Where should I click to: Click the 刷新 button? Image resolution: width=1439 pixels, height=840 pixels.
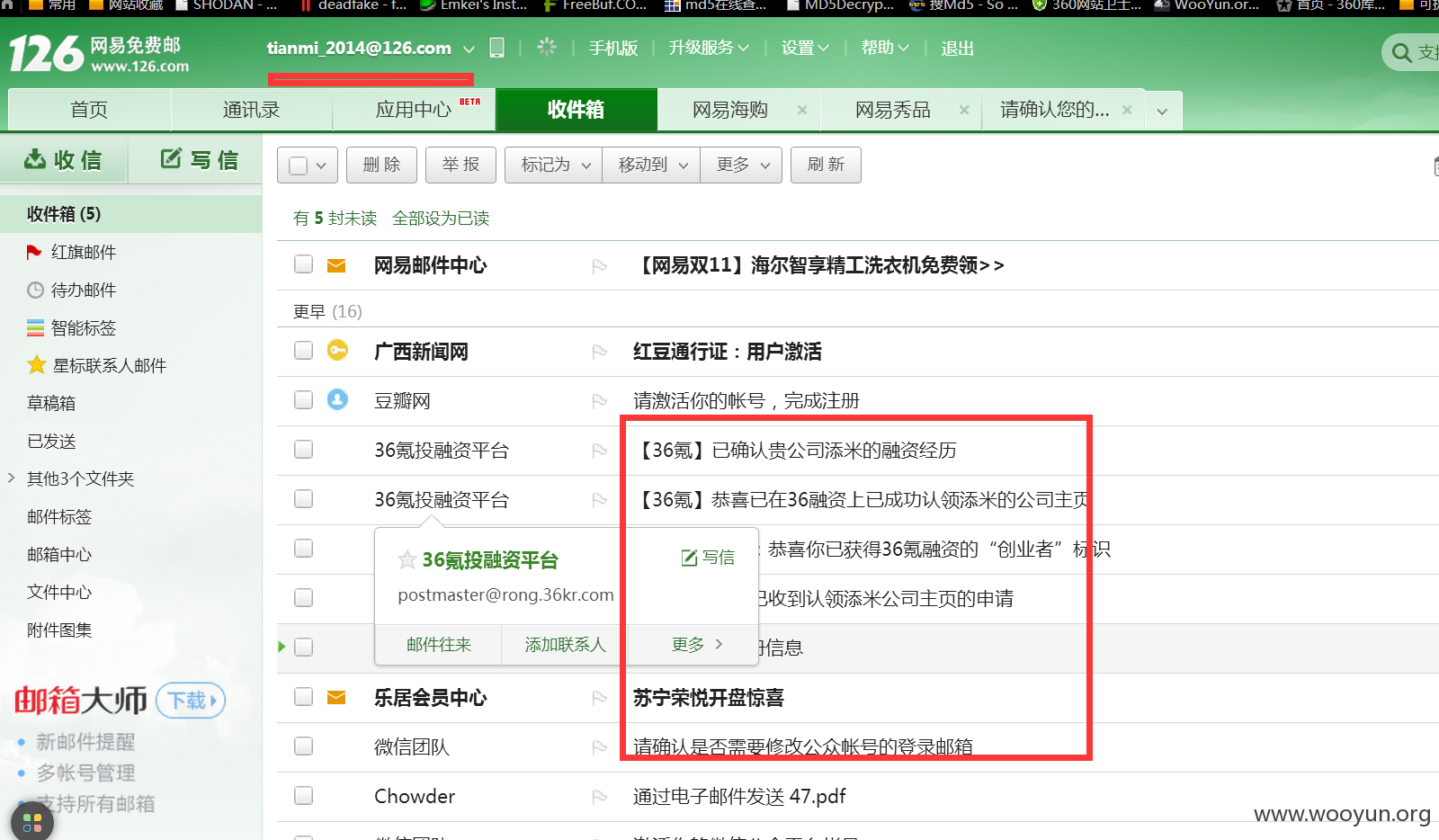tap(826, 165)
